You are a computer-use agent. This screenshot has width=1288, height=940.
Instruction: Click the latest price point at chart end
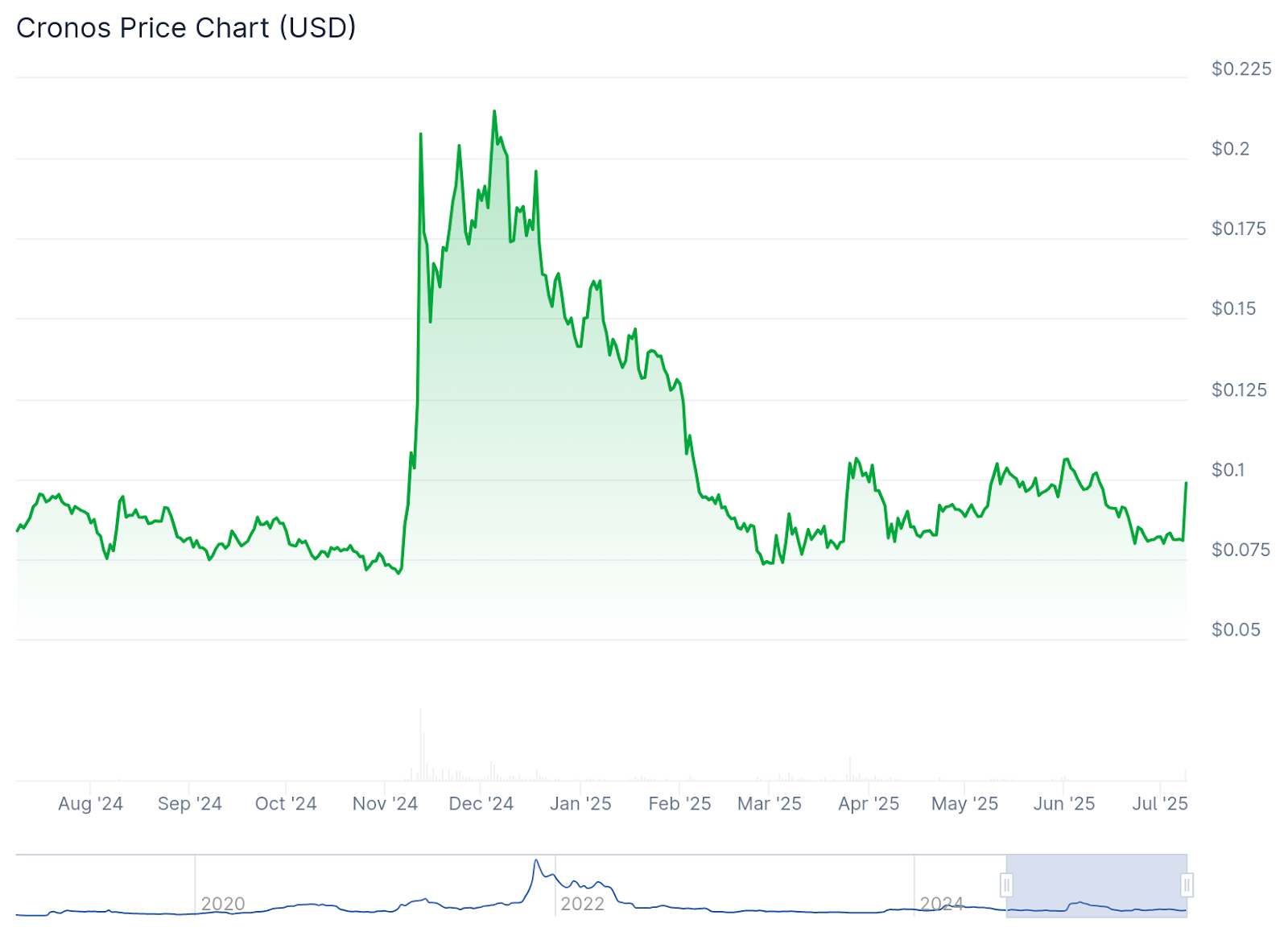(1186, 483)
